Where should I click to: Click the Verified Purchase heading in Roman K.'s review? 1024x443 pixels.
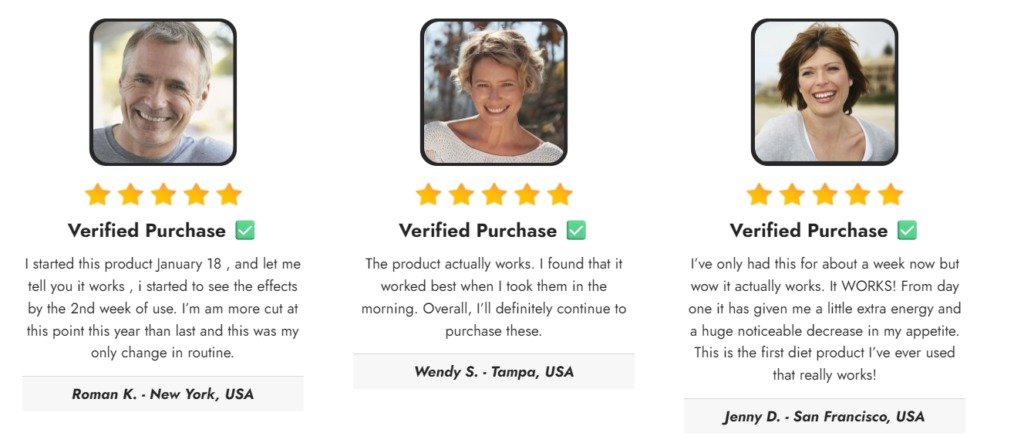click(x=147, y=231)
